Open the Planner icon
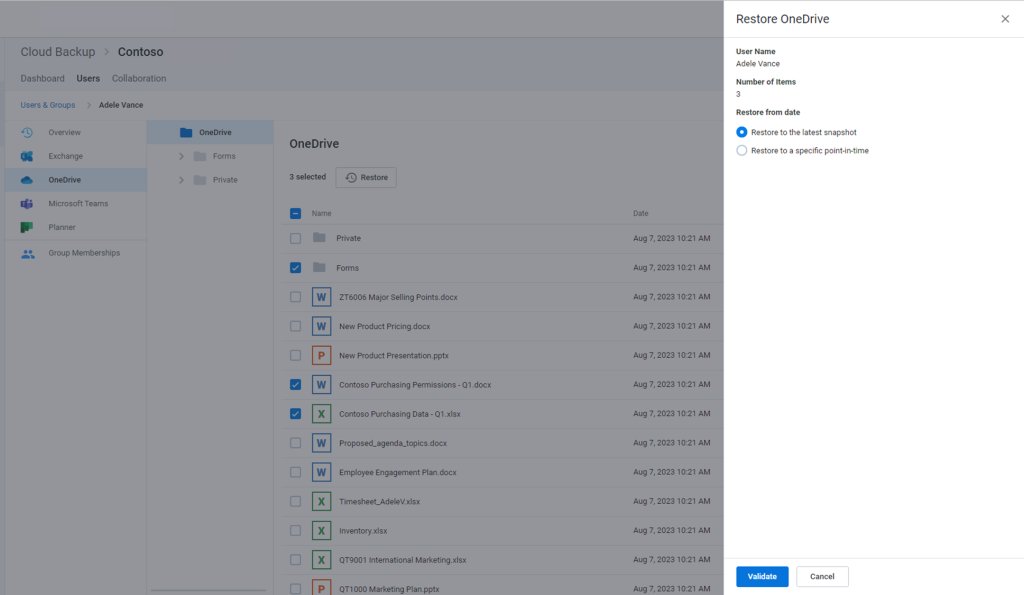The height and width of the screenshot is (595, 1024). tap(27, 227)
